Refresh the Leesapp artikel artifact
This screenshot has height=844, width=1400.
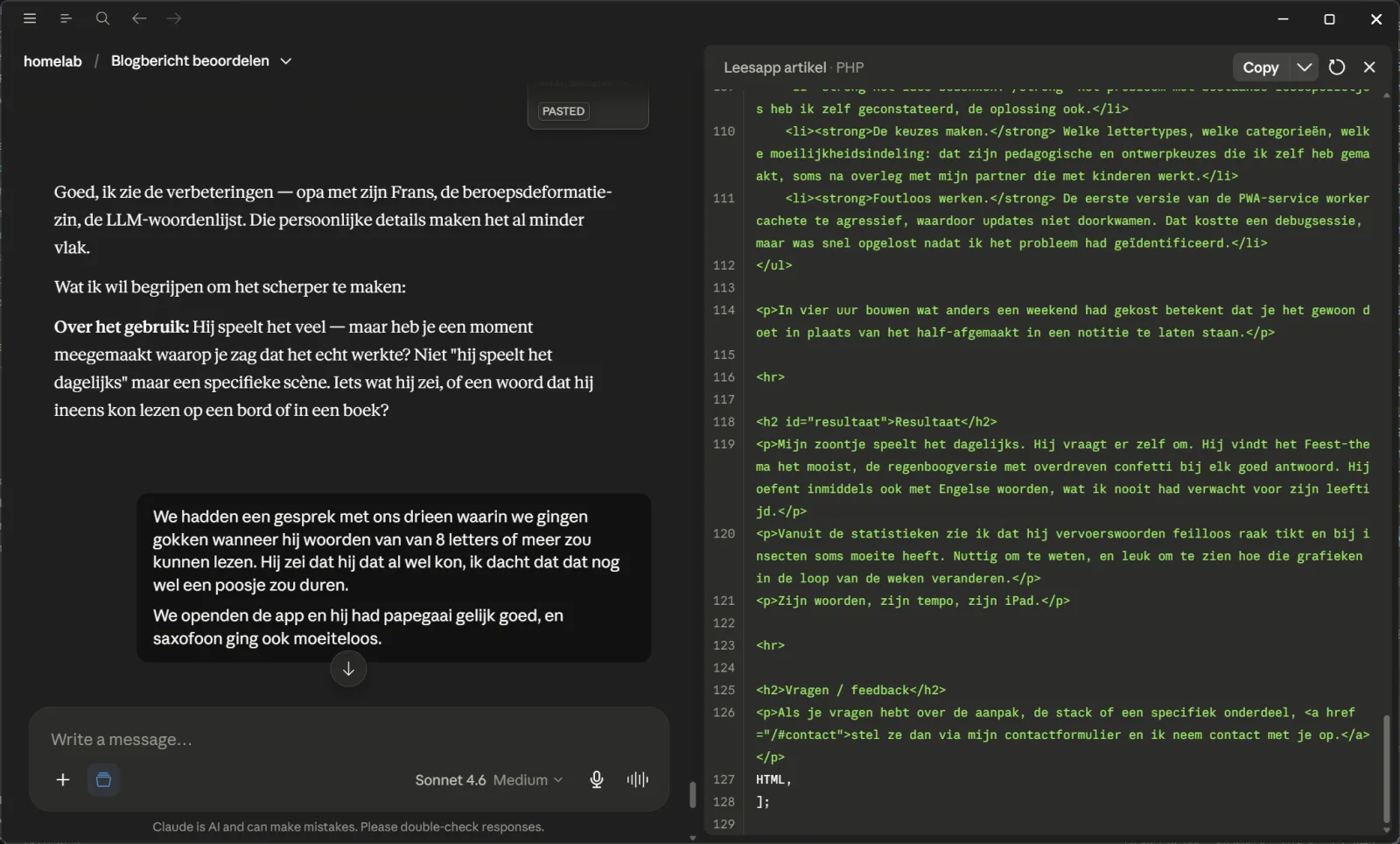click(x=1337, y=67)
